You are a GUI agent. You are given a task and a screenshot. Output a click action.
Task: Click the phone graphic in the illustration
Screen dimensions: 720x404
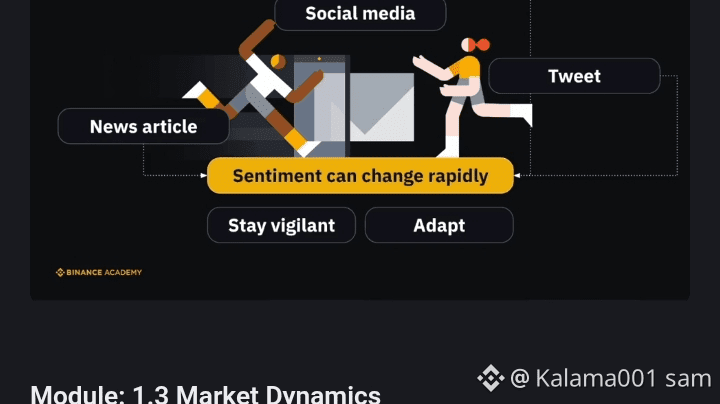pyautogui.click(x=320, y=106)
